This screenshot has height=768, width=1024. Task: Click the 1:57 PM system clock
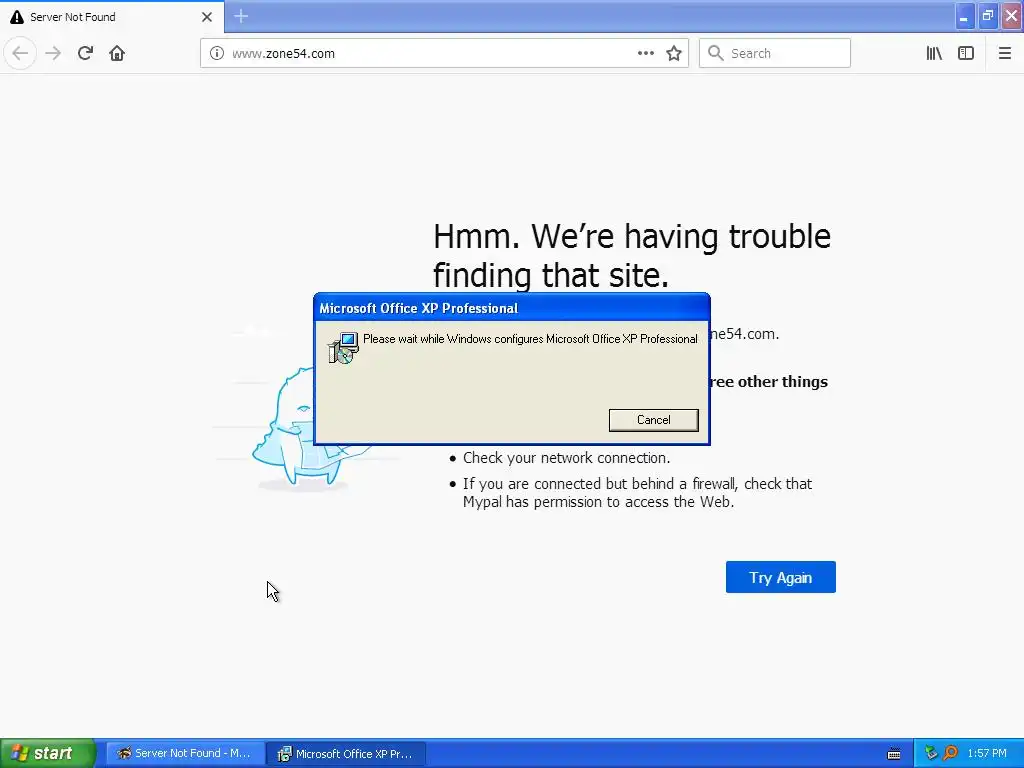[987, 754]
